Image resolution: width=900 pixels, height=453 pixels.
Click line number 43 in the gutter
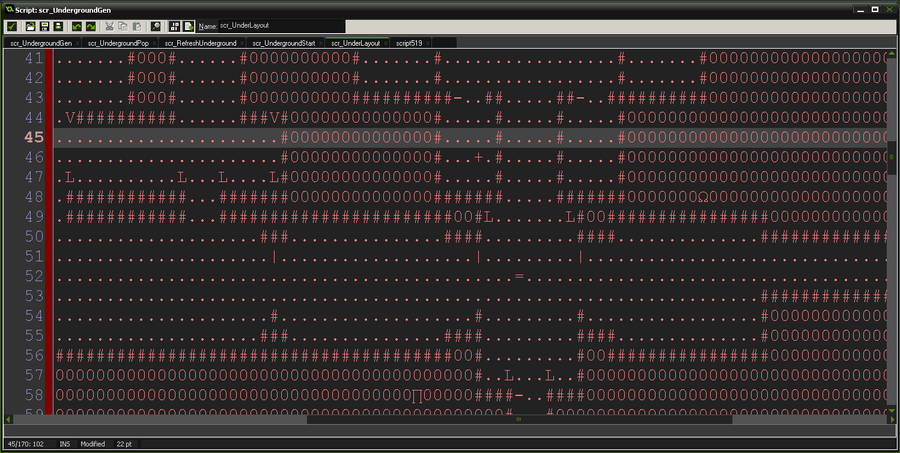[x=34, y=98]
